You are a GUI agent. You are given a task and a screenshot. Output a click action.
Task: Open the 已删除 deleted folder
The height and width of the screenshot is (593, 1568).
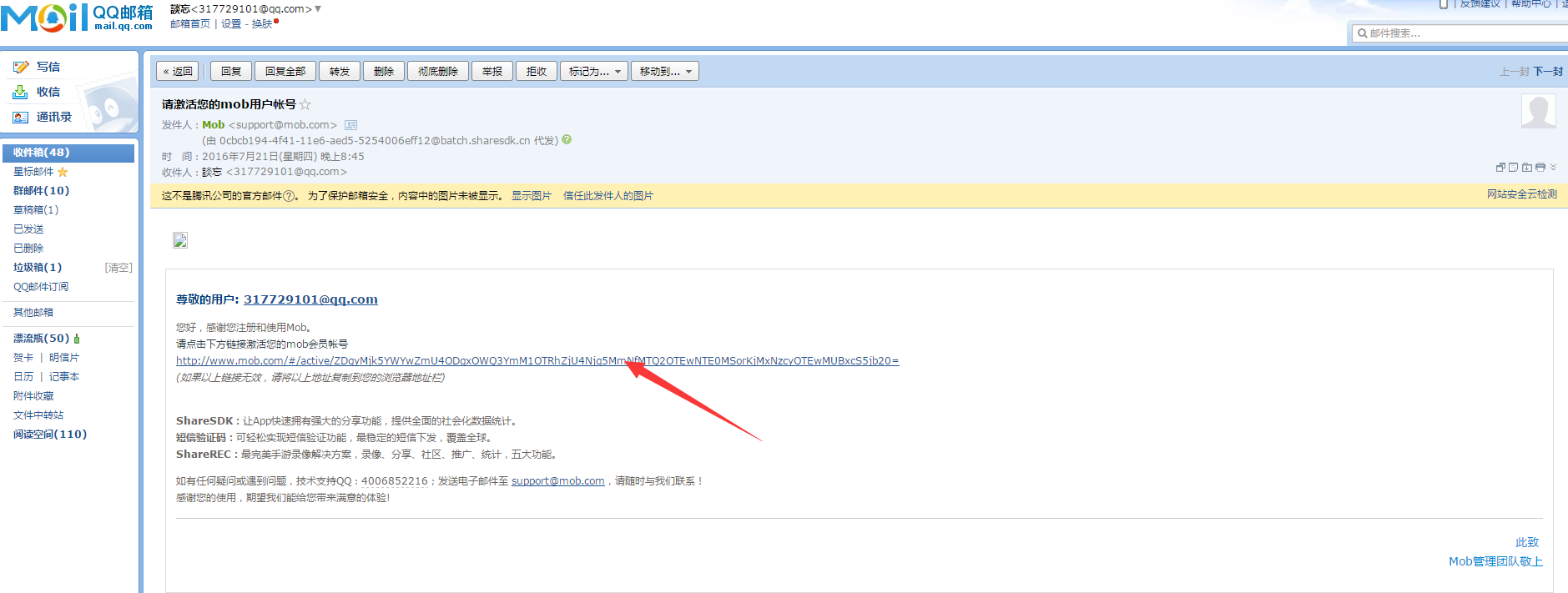tap(28, 249)
